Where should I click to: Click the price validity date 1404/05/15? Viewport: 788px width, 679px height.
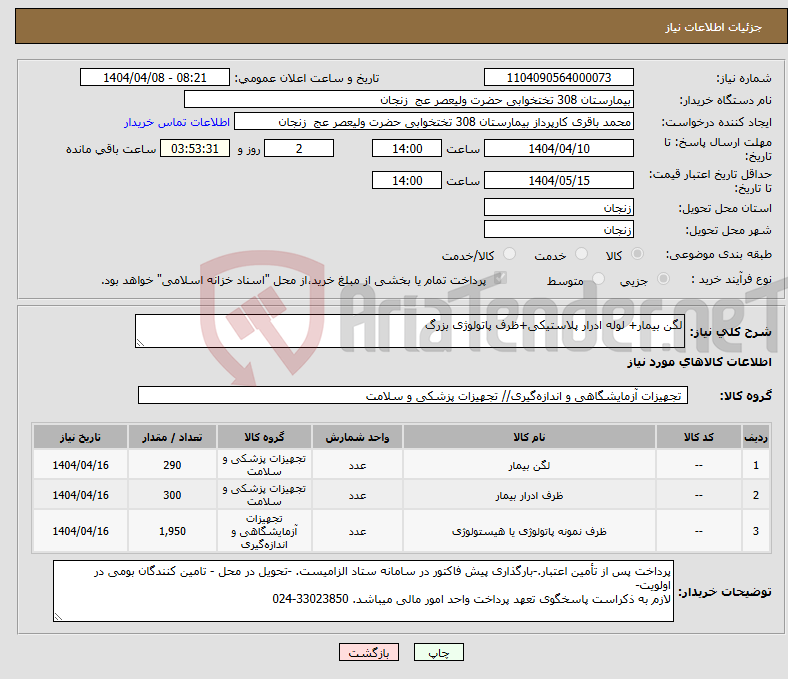(558, 180)
